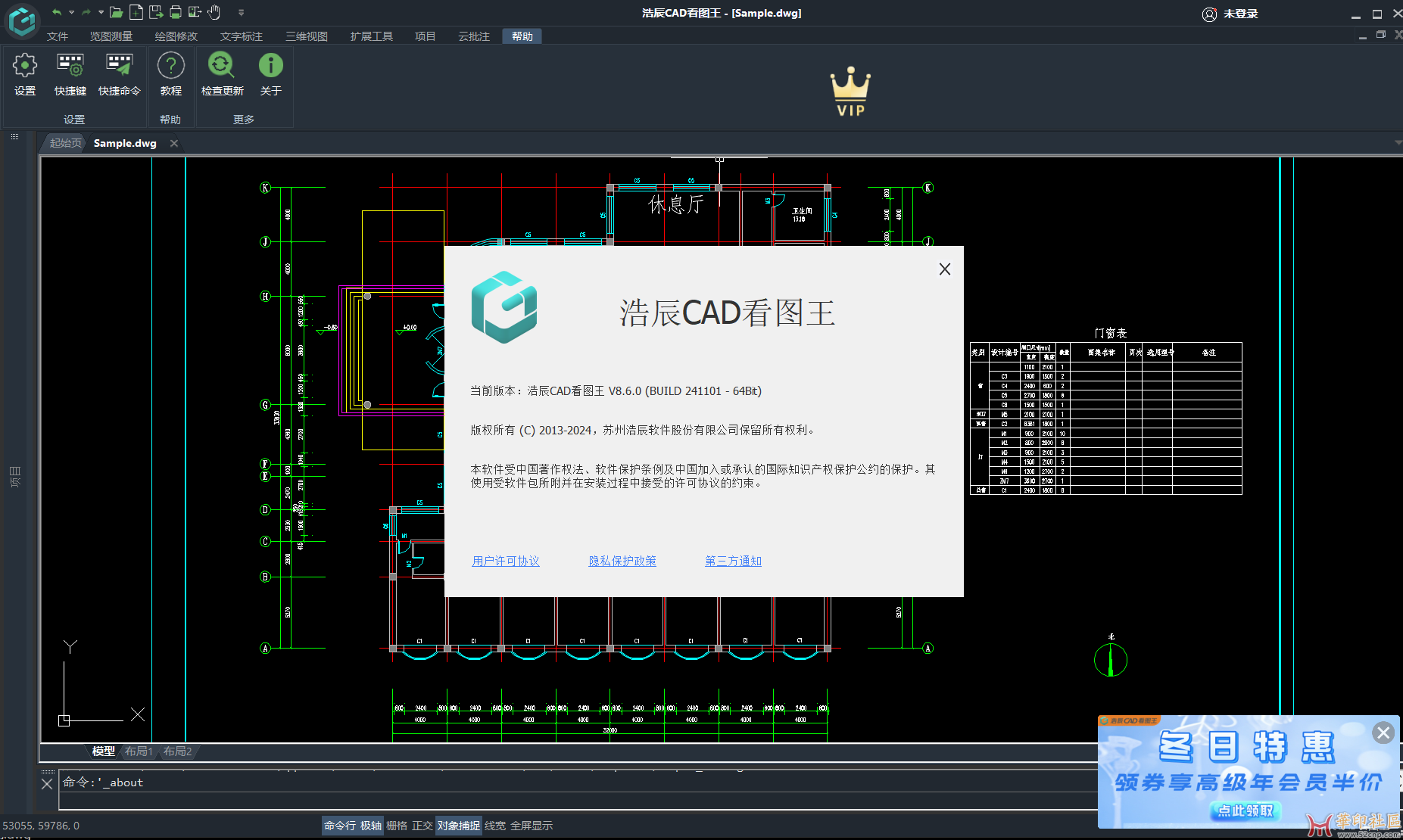The height and width of the screenshot is (840, 1403).
Task: Click the 门窗表 table title in drawing
Action: (x=1110, y=333)
